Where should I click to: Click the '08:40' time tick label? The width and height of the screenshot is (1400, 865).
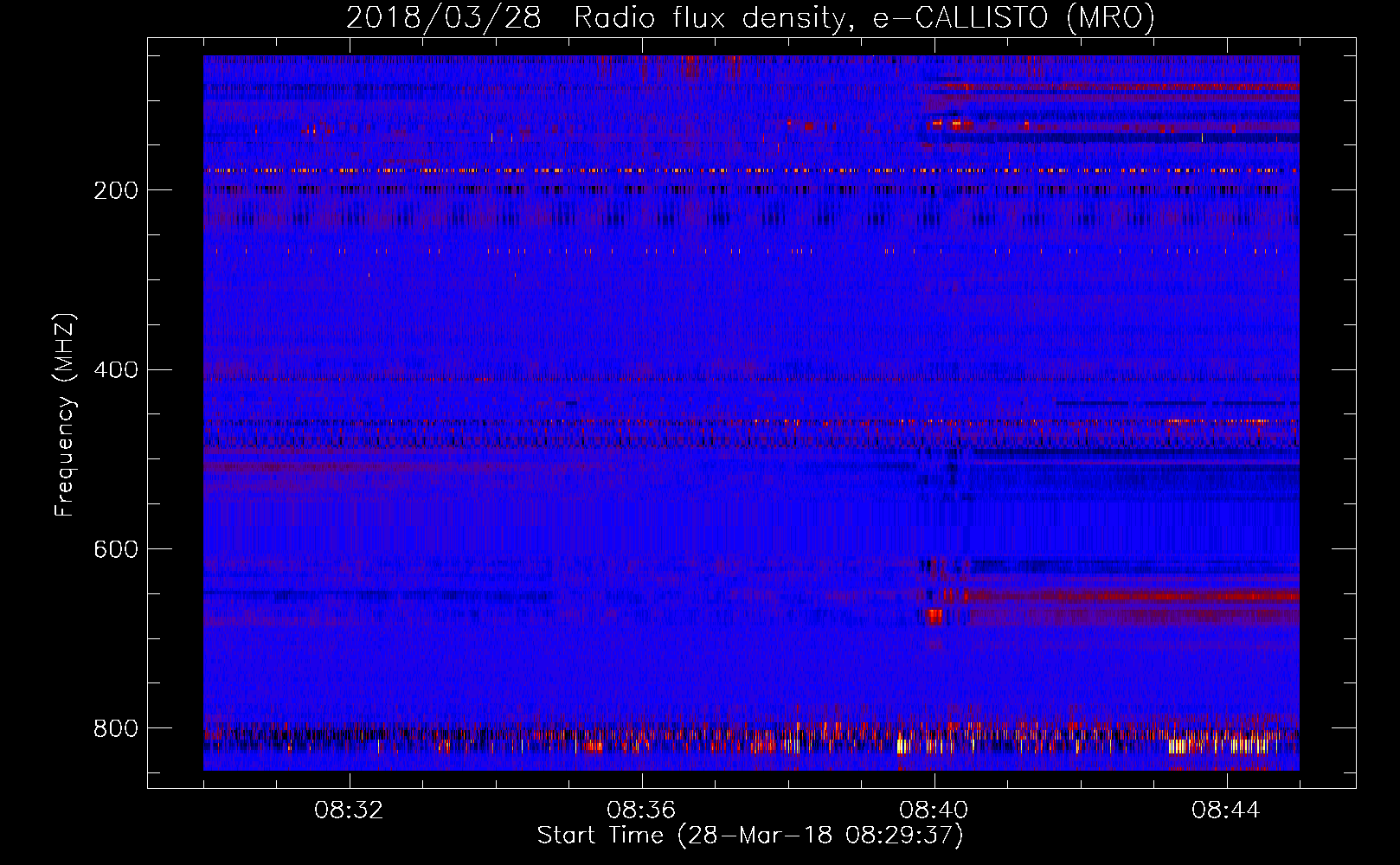[x=934, y=811]
